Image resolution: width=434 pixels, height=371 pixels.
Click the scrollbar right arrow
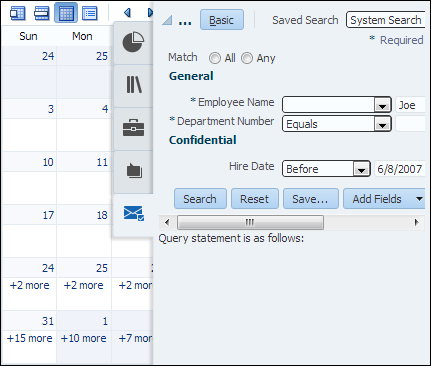(x=416, y=222)
